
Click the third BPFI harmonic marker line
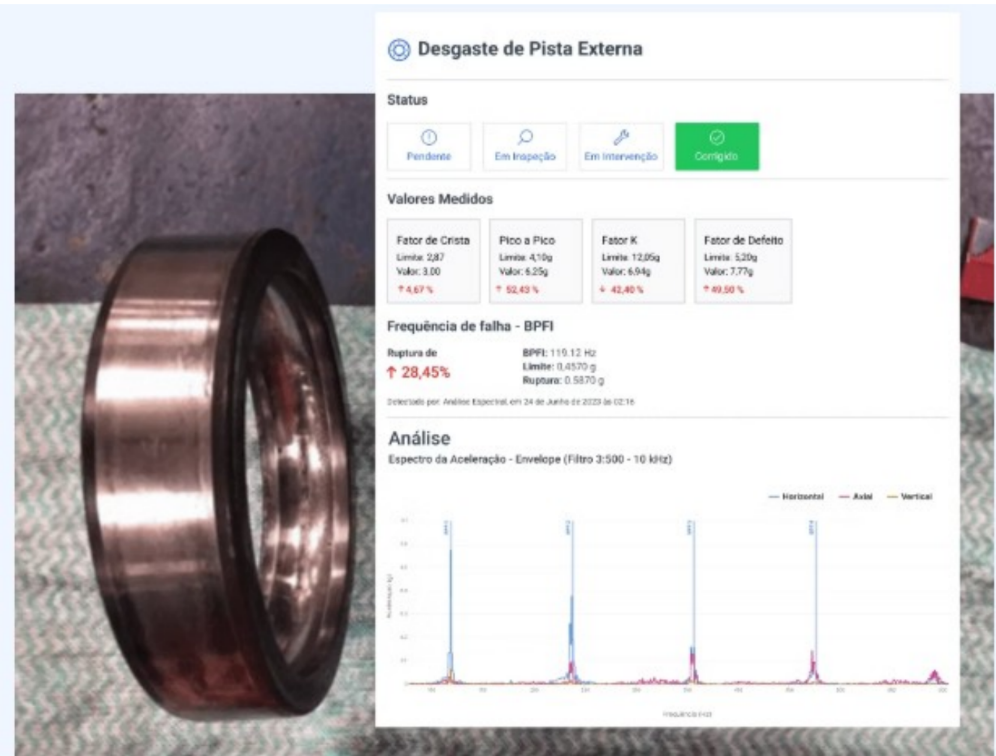coord(694,600)
